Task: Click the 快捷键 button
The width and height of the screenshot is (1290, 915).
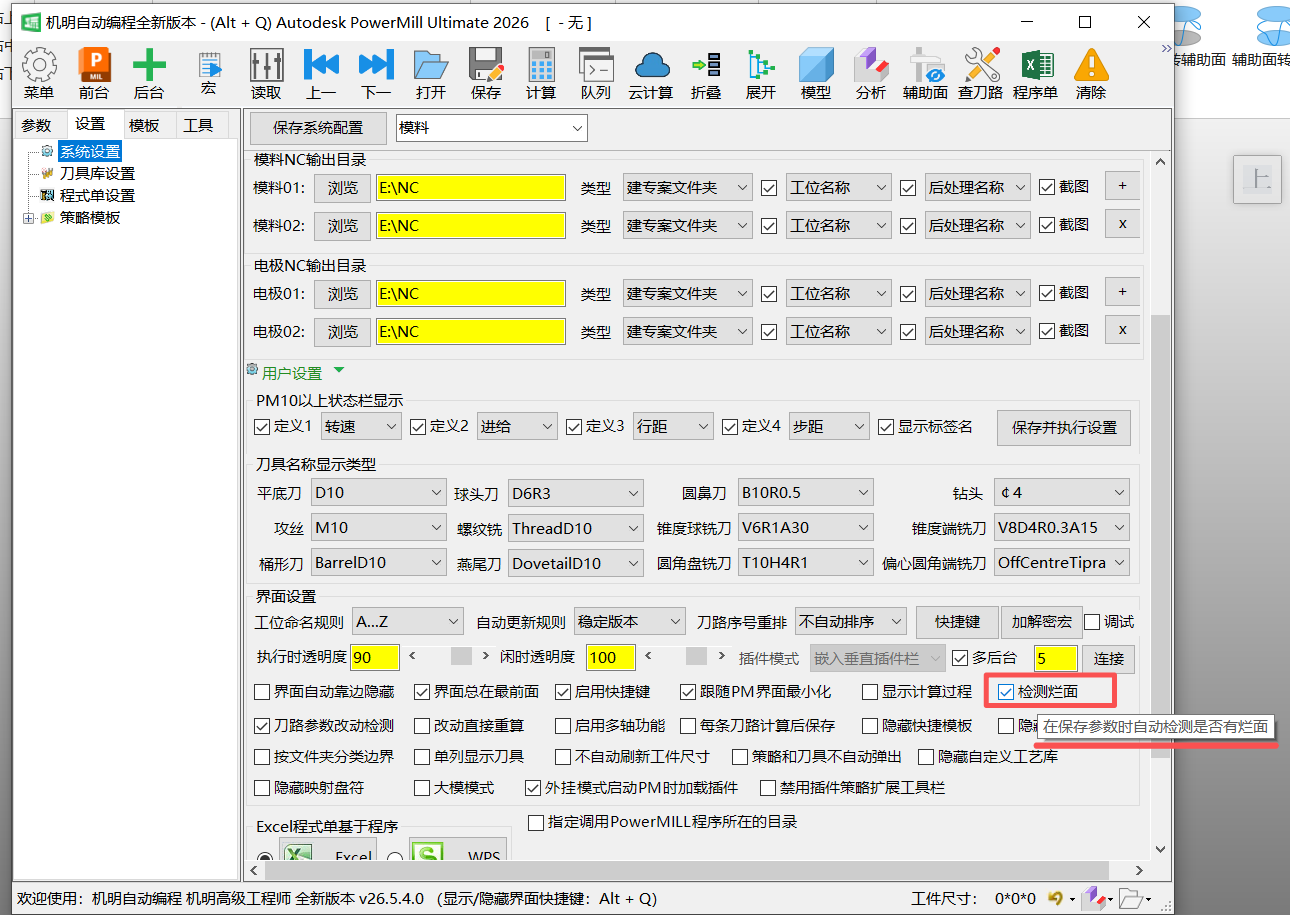Action: coord(957,622)
